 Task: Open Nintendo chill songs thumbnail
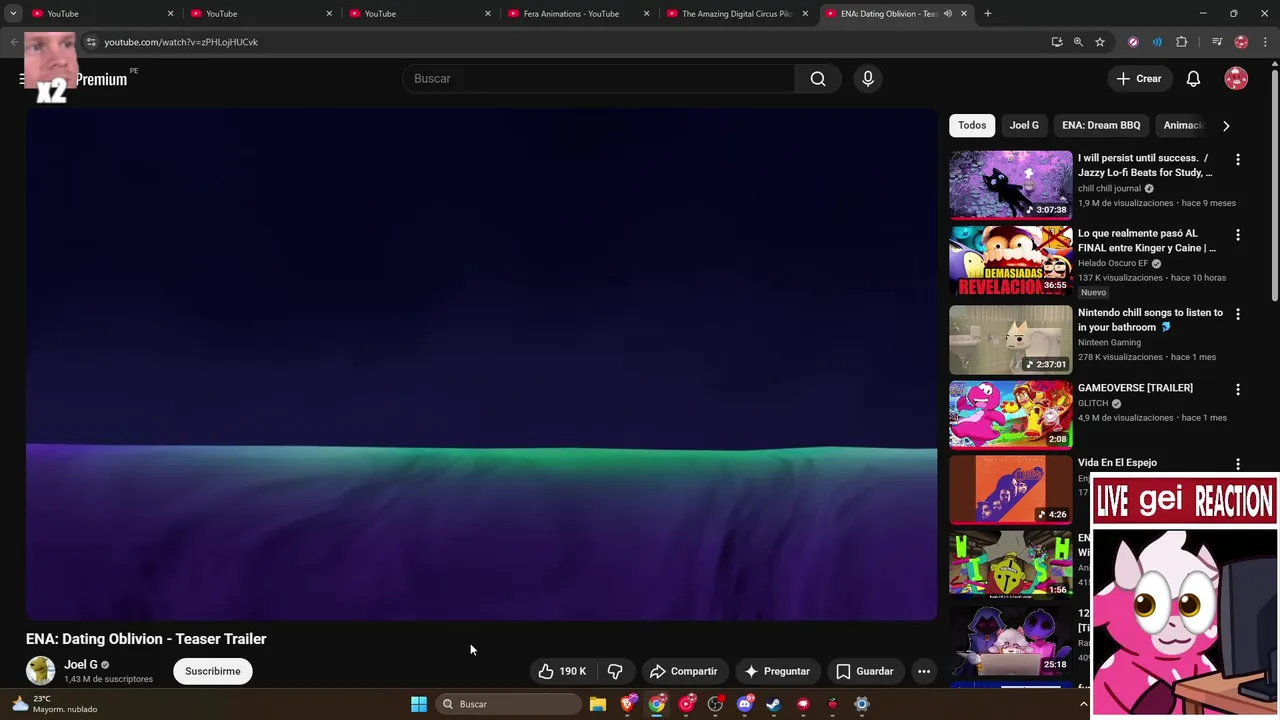pos(1010,339)
